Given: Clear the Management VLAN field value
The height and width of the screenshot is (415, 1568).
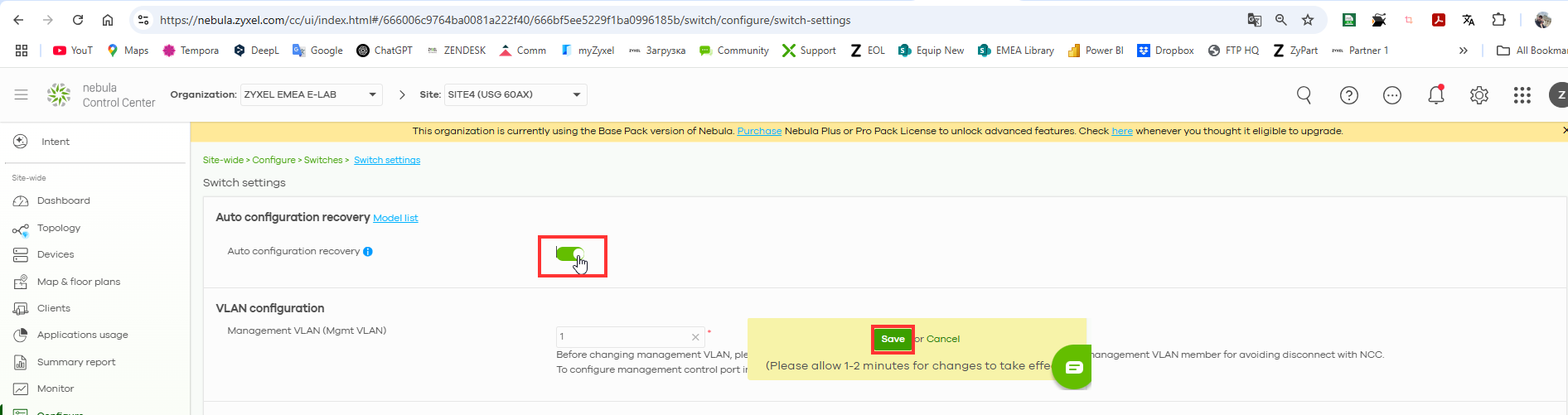Looking at the screenshot, I should pos(694,337).
